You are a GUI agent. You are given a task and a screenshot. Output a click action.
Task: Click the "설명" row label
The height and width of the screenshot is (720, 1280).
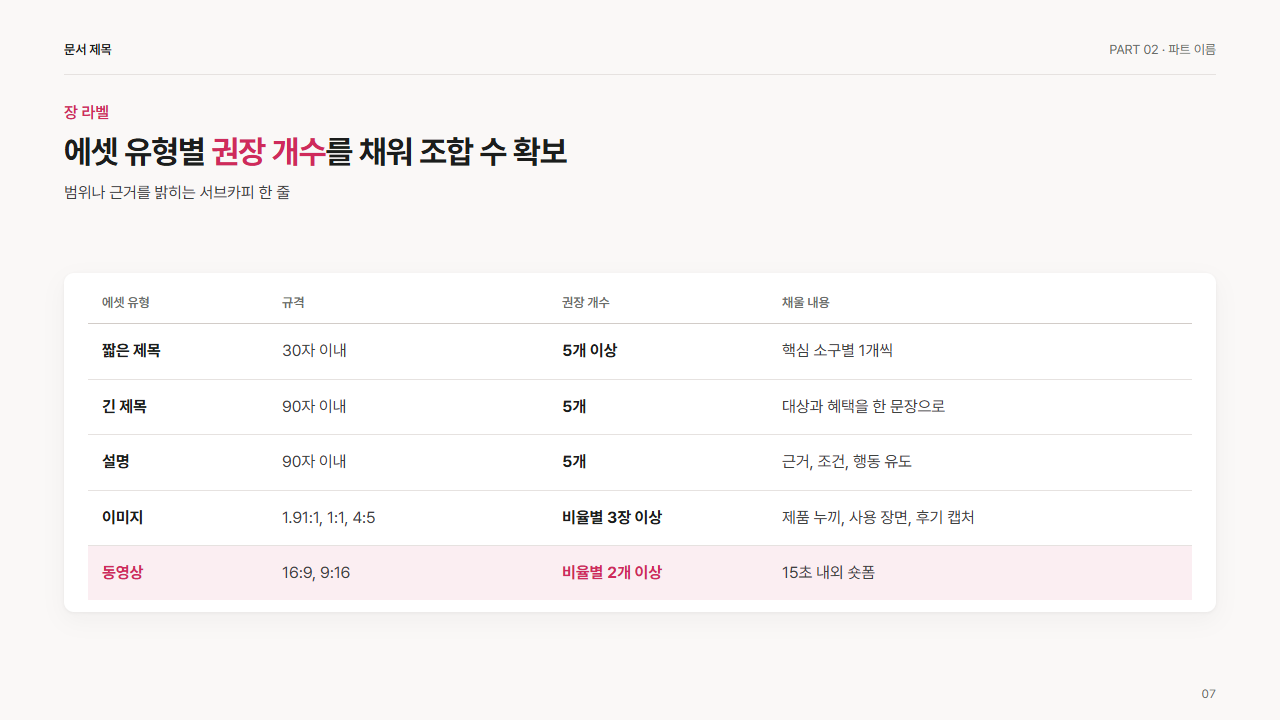coord(116,462)
